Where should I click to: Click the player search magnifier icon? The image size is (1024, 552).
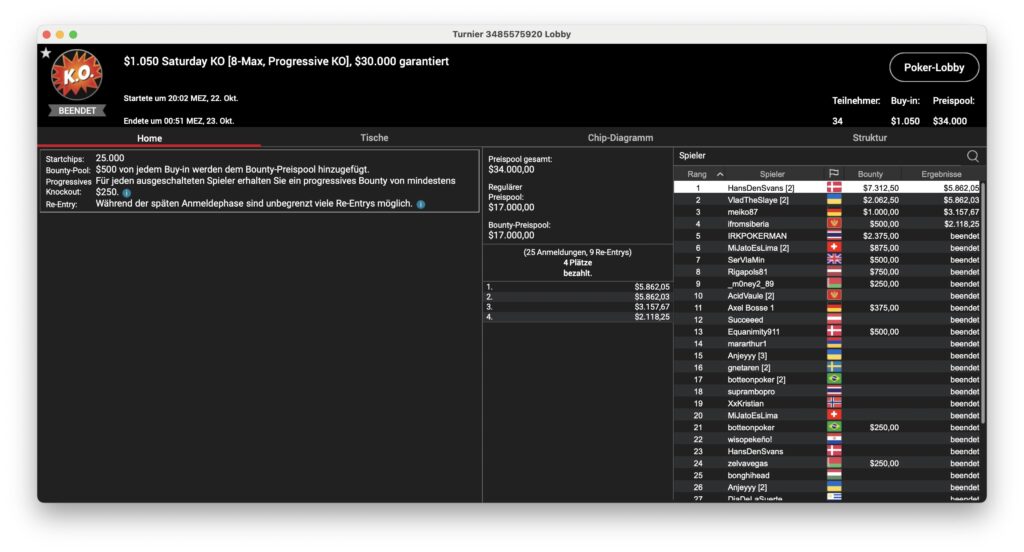click(x=972, y=156)
